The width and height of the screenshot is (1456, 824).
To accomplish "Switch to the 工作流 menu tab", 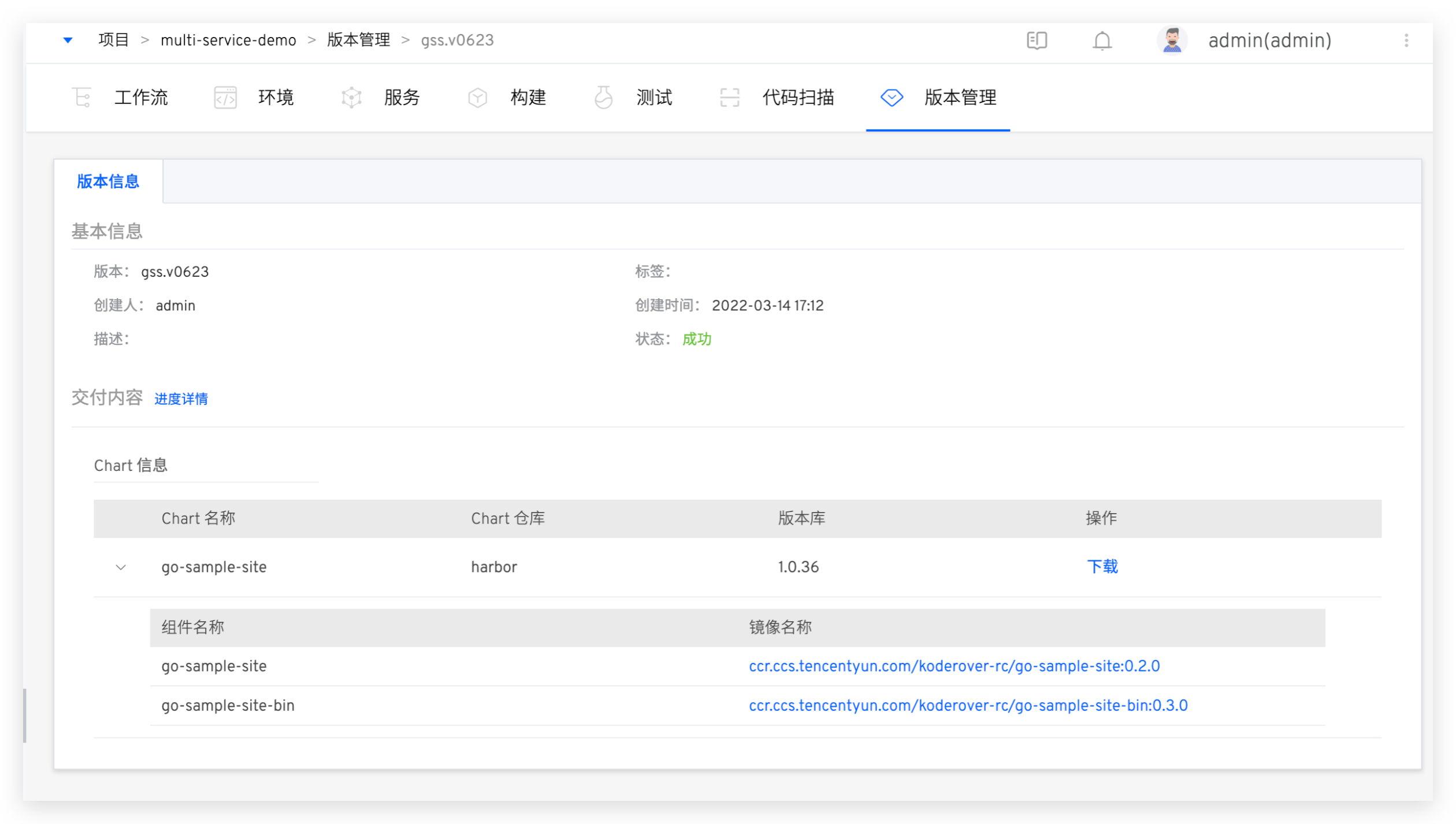I will coord(141,97).
